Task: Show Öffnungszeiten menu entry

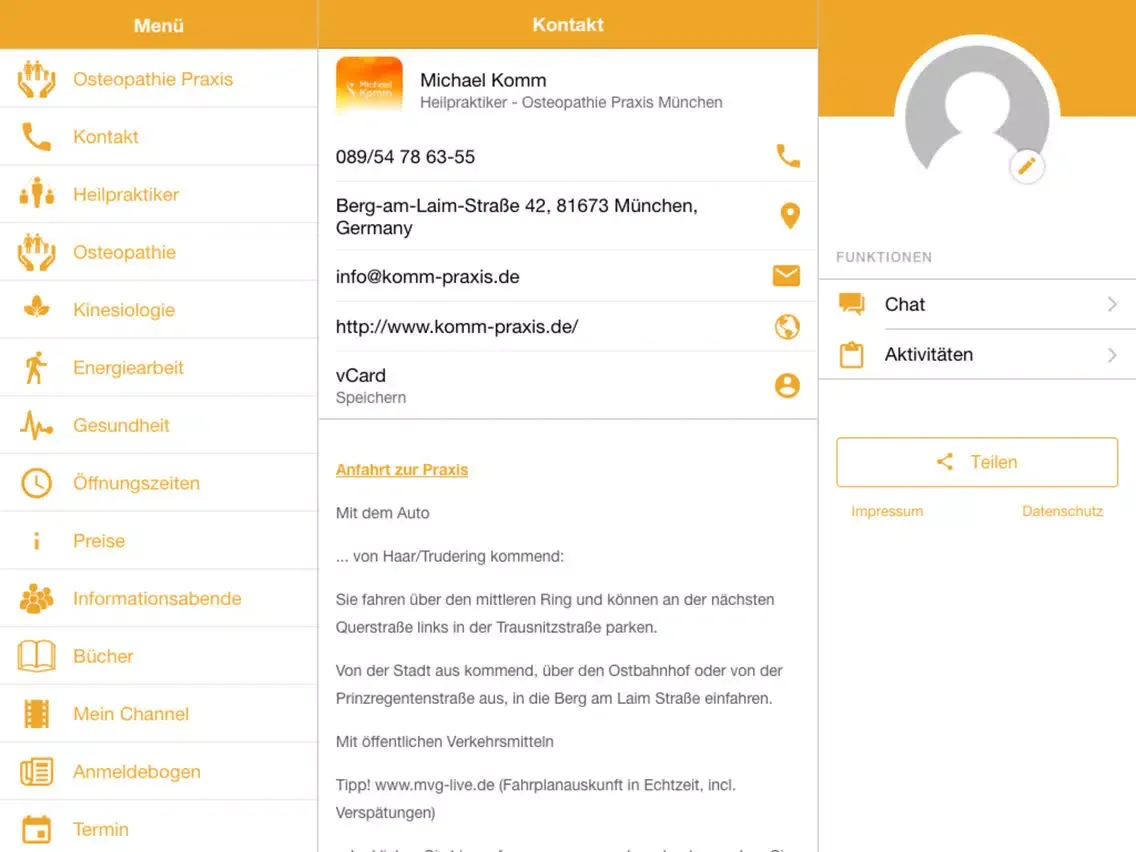Action: pyautogui.click(x=159, y=483)
